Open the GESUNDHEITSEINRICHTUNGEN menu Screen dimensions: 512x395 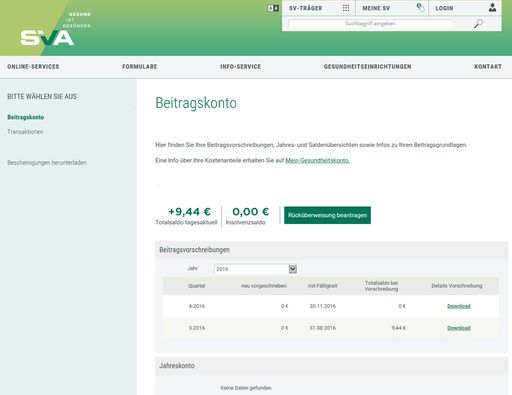[368, 67]
